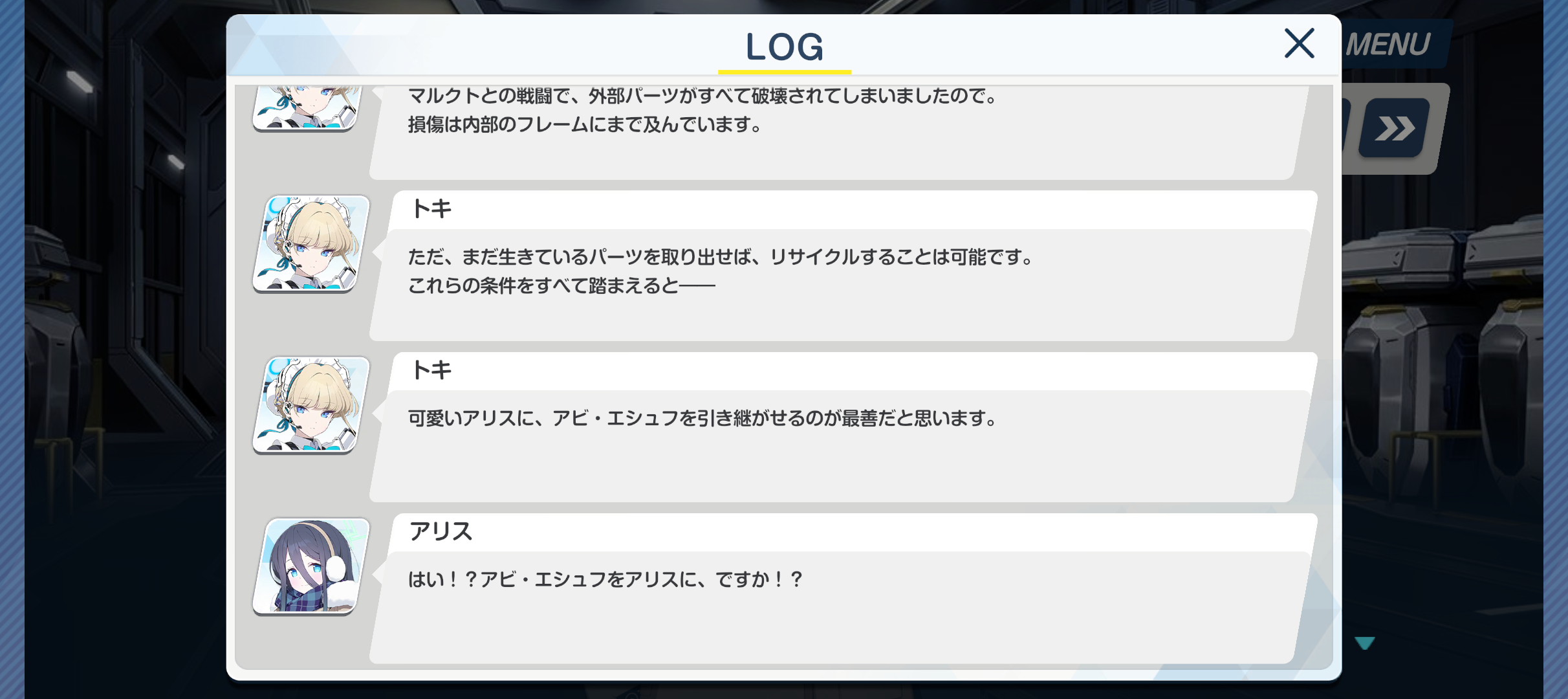Tap Toki's portrait beside the recycle line

[x=311, y=243]
